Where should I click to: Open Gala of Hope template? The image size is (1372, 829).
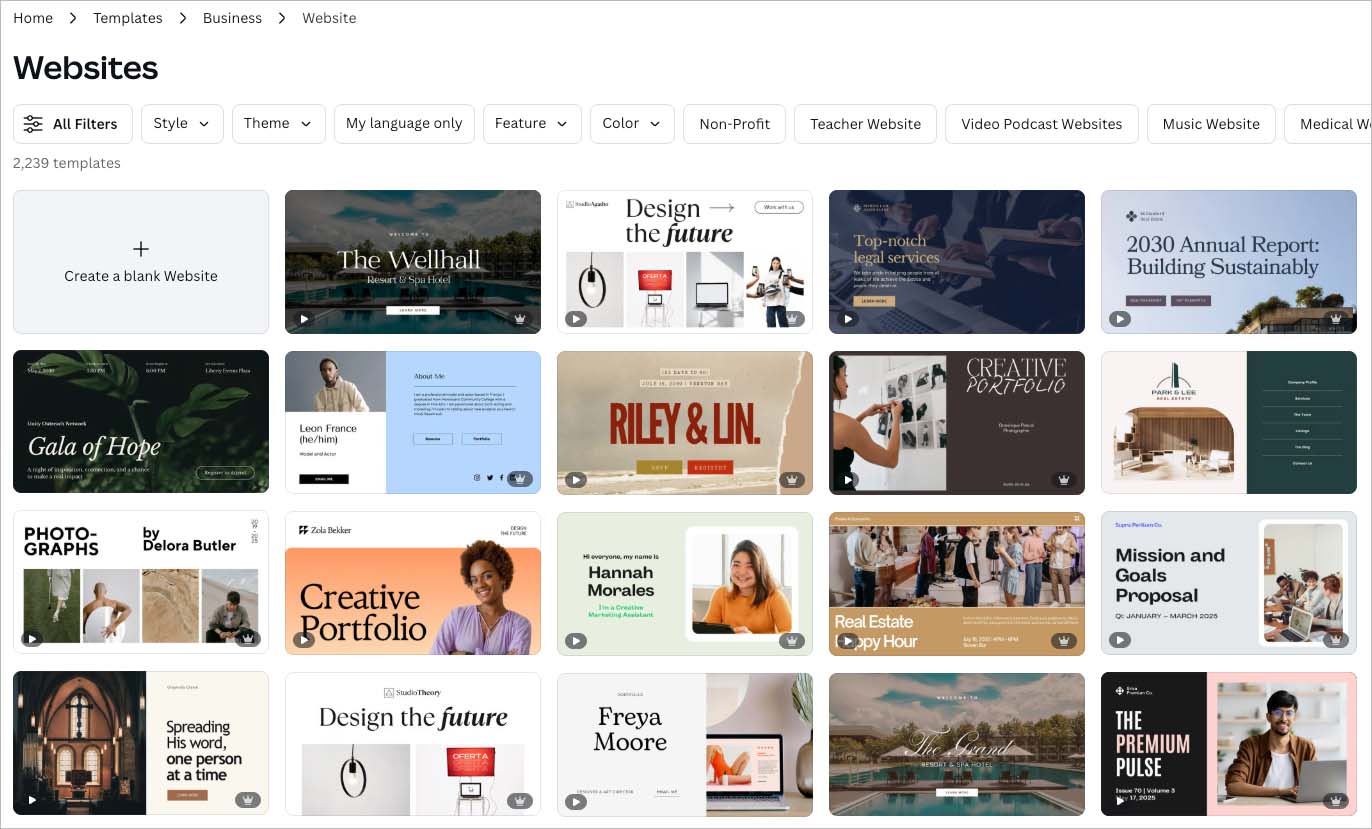(x=141, y=422)
